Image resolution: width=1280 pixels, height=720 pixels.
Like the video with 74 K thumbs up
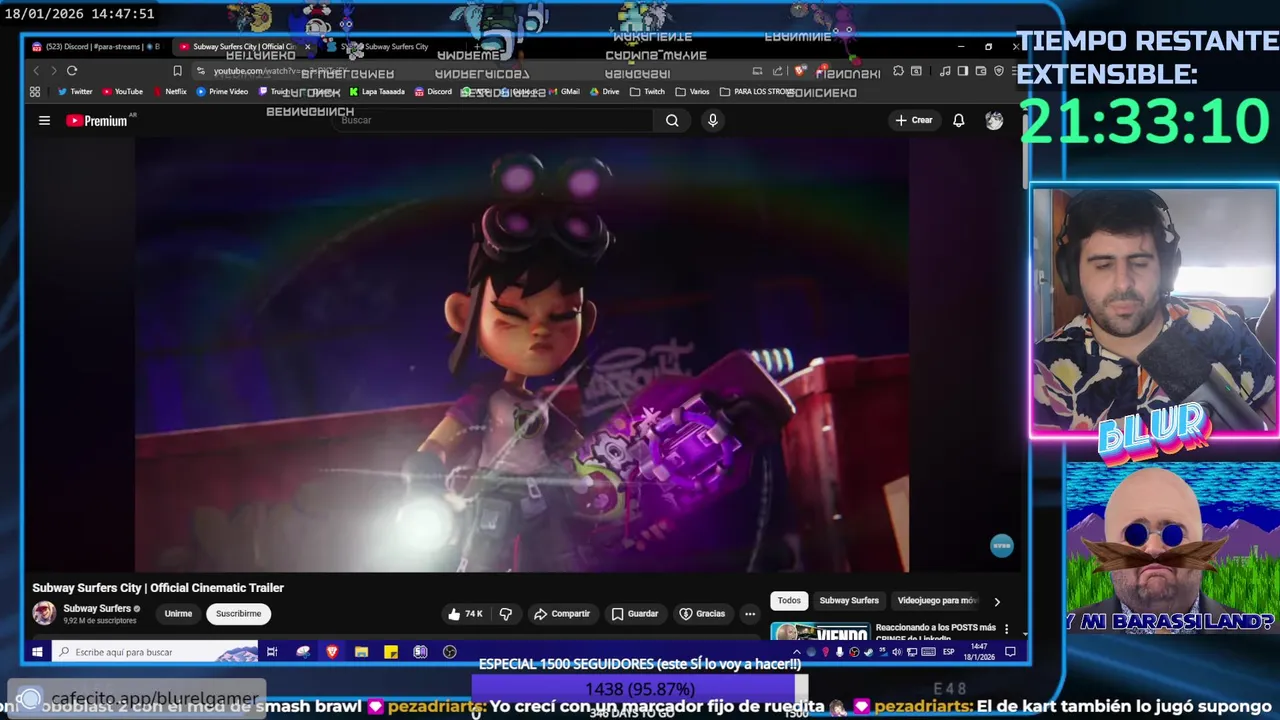tap(465, 614)
